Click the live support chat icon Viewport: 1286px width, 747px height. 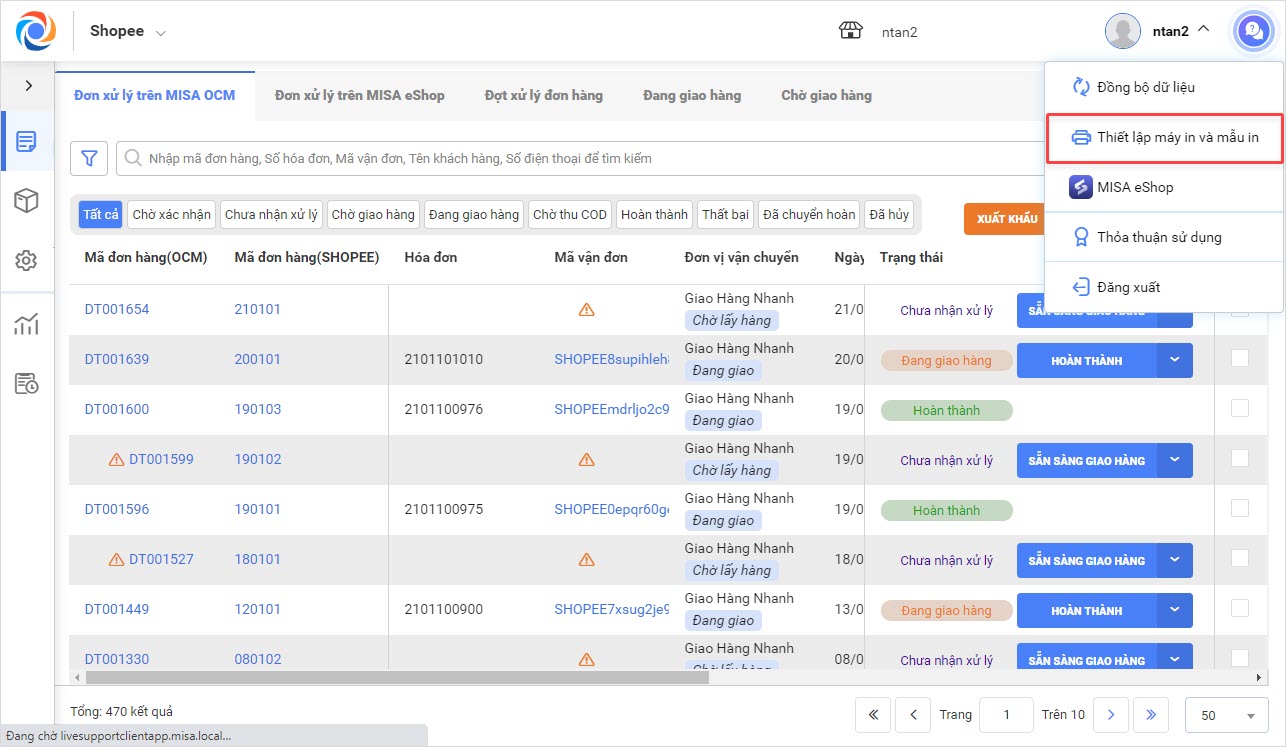pyautogui.click(x=1252, y=31)
